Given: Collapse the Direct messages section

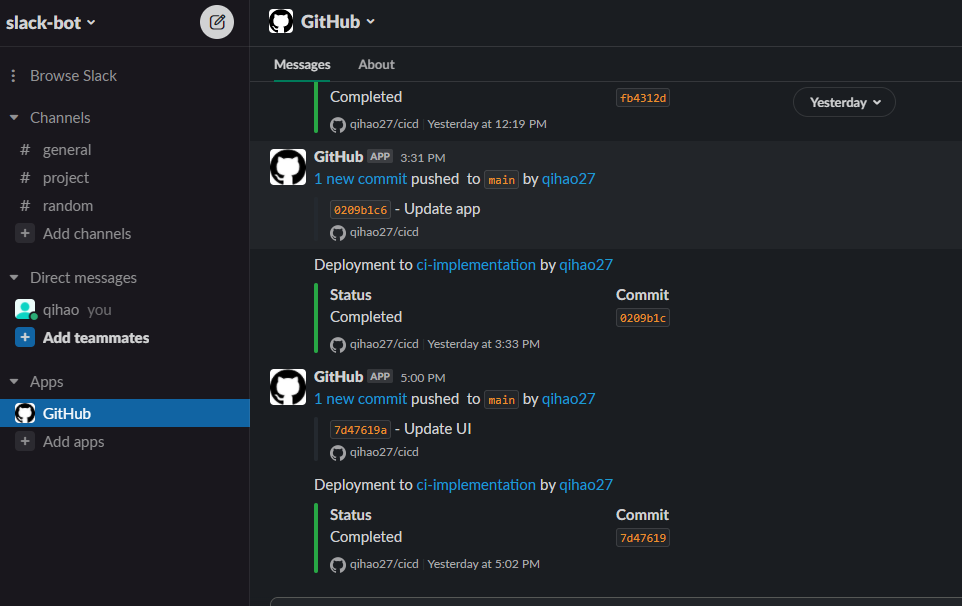Looking at the screenshot, I should (x=14, y=277).
